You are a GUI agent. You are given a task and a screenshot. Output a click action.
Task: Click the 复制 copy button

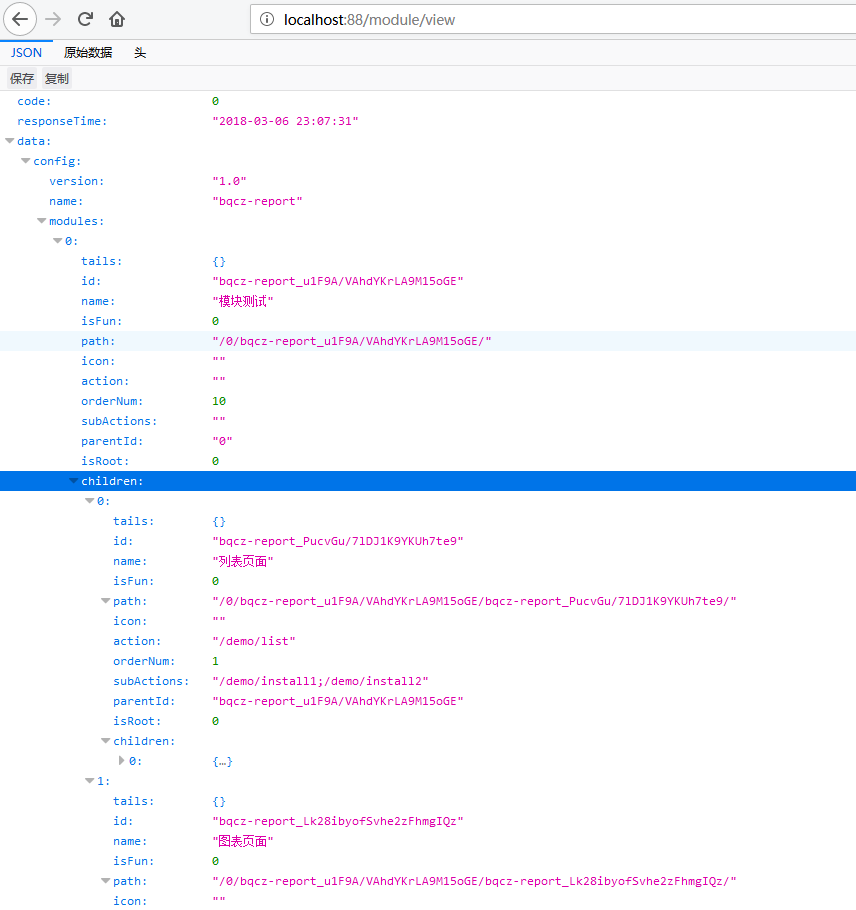pos(57,78)
